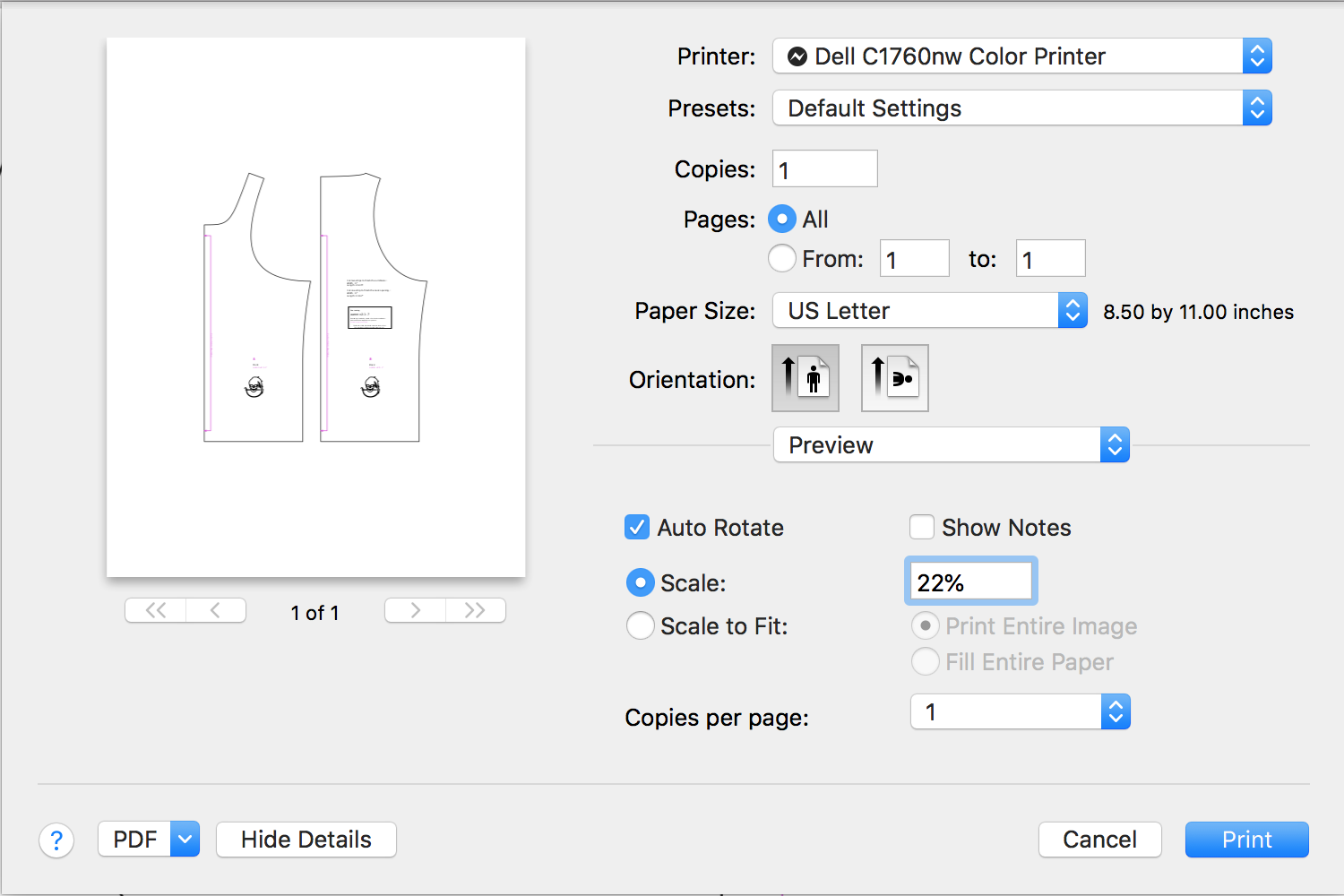The height and width of the screenshot is (896, 1344).
Task: Open the Paper Size dropdown
Action: (930, 311)
